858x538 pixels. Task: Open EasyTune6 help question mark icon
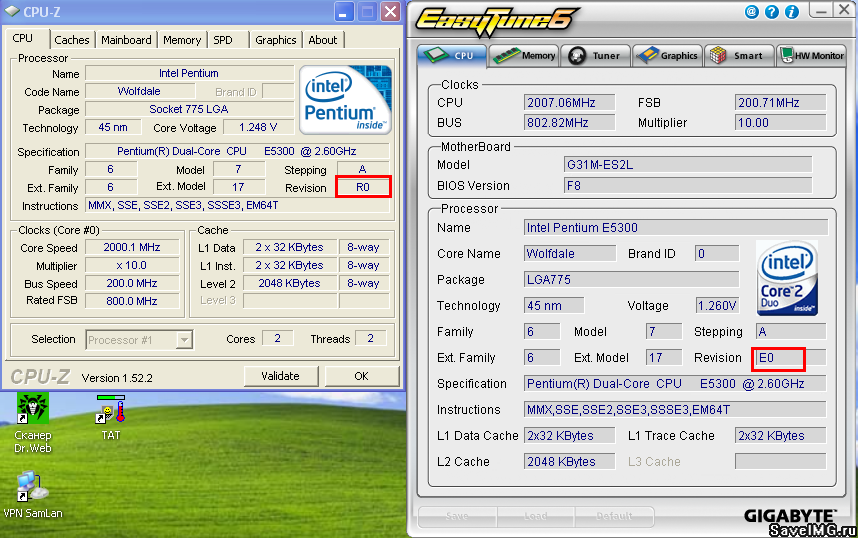tap(772, 12)
